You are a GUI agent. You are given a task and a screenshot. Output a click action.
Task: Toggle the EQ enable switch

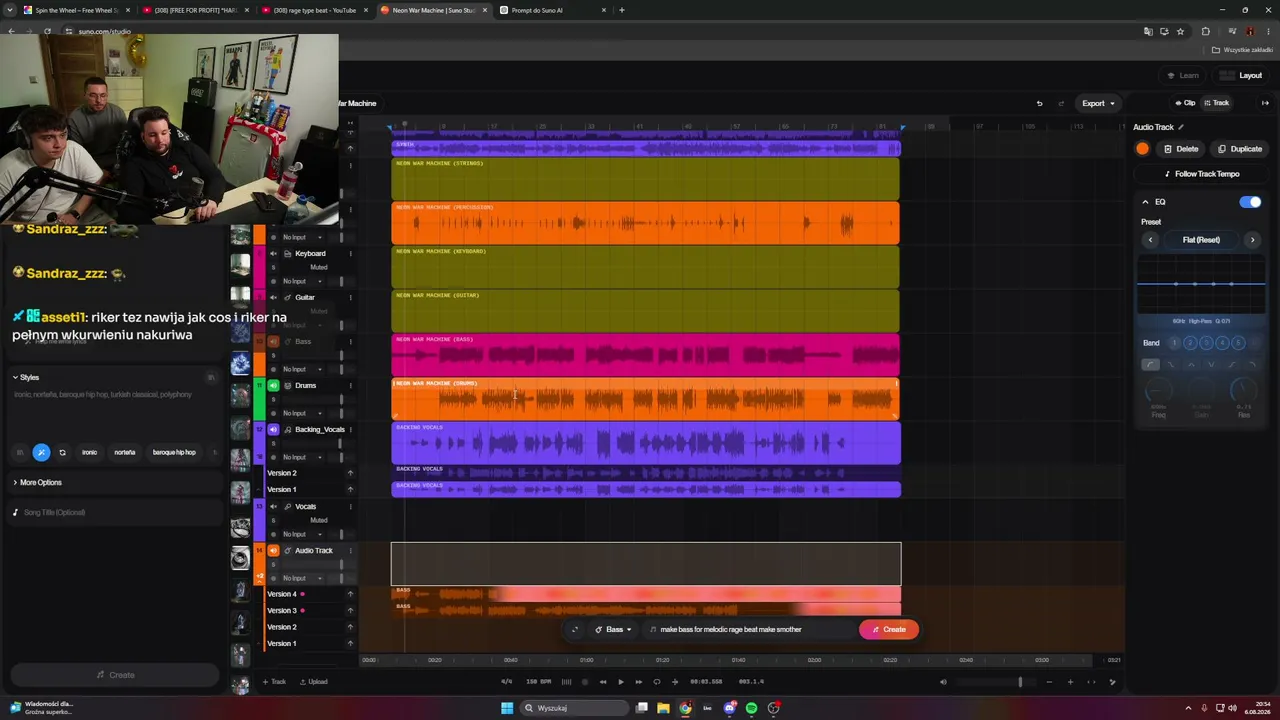click(1250, 202)
